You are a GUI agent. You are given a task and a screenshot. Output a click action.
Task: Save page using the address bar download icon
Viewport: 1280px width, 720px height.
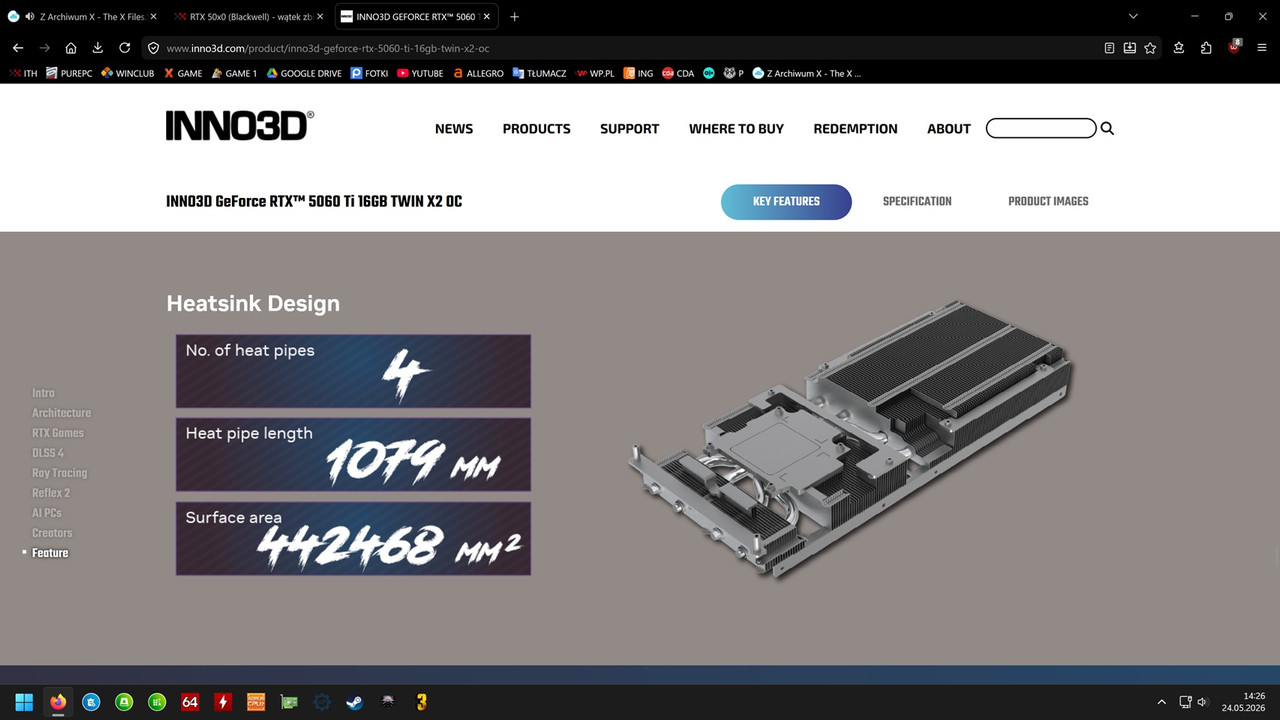(1129, 48)
